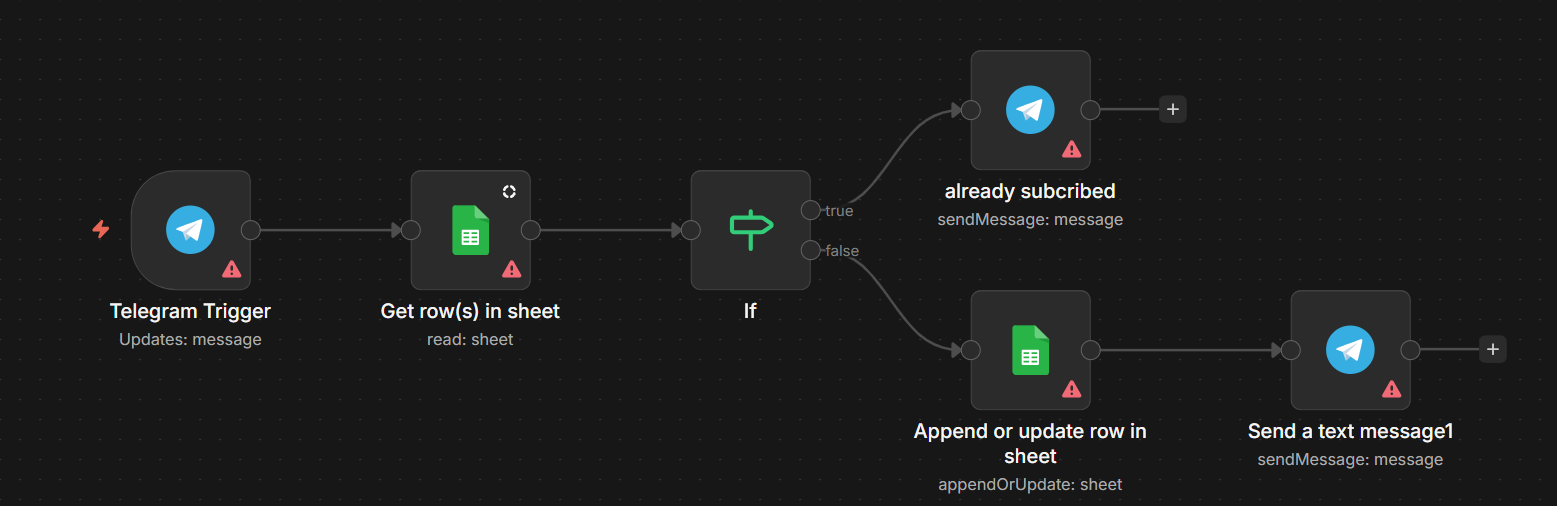1557x506 pixels.
Task: Click warning triangle on Send a text message1
Action: [x=1392, y=388]
